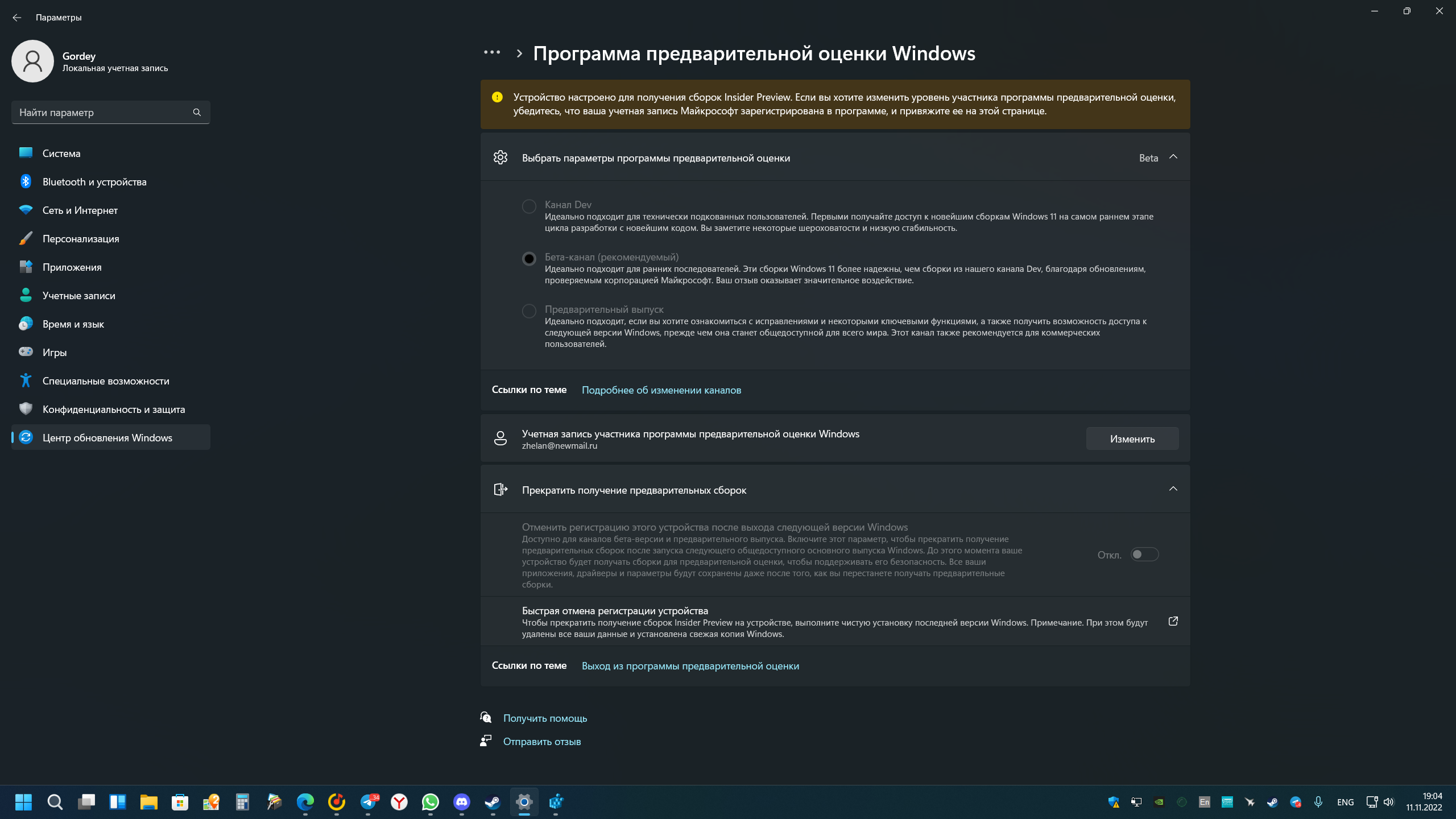Collapse the stop getting preview builds section

[x=1173, y=489]
